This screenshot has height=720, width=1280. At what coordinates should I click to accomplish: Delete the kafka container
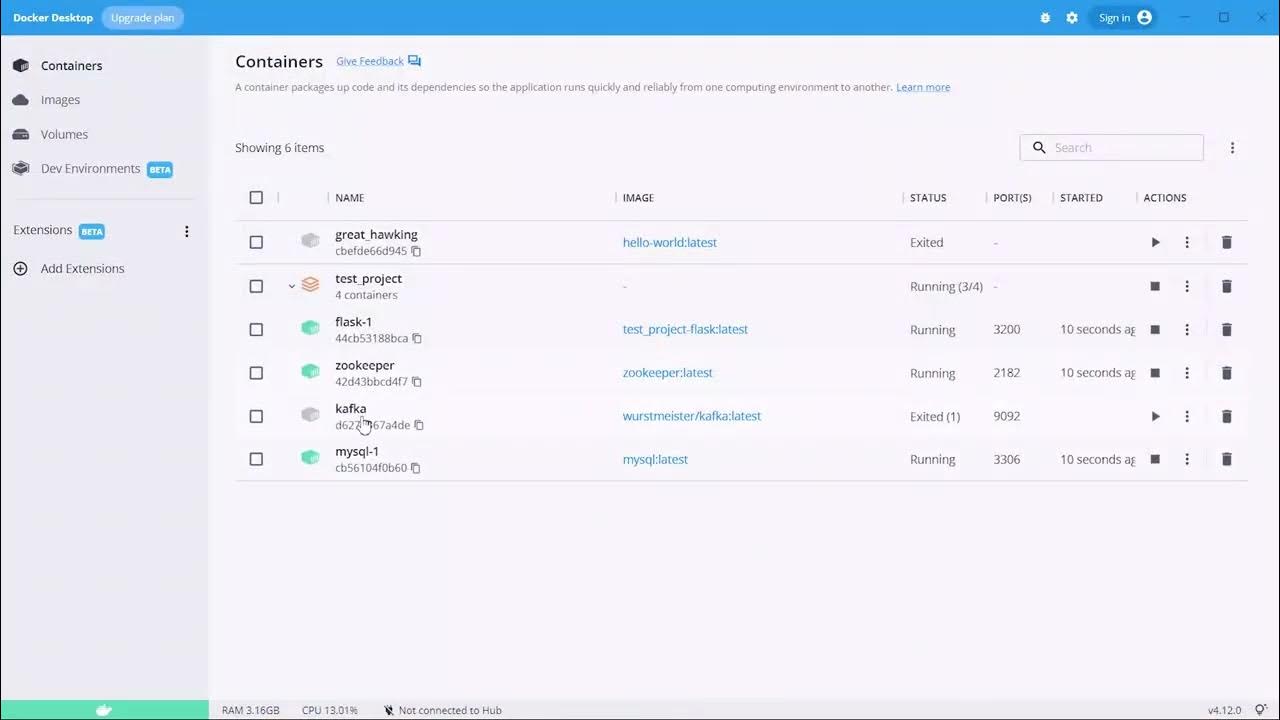click(1227, 416)
